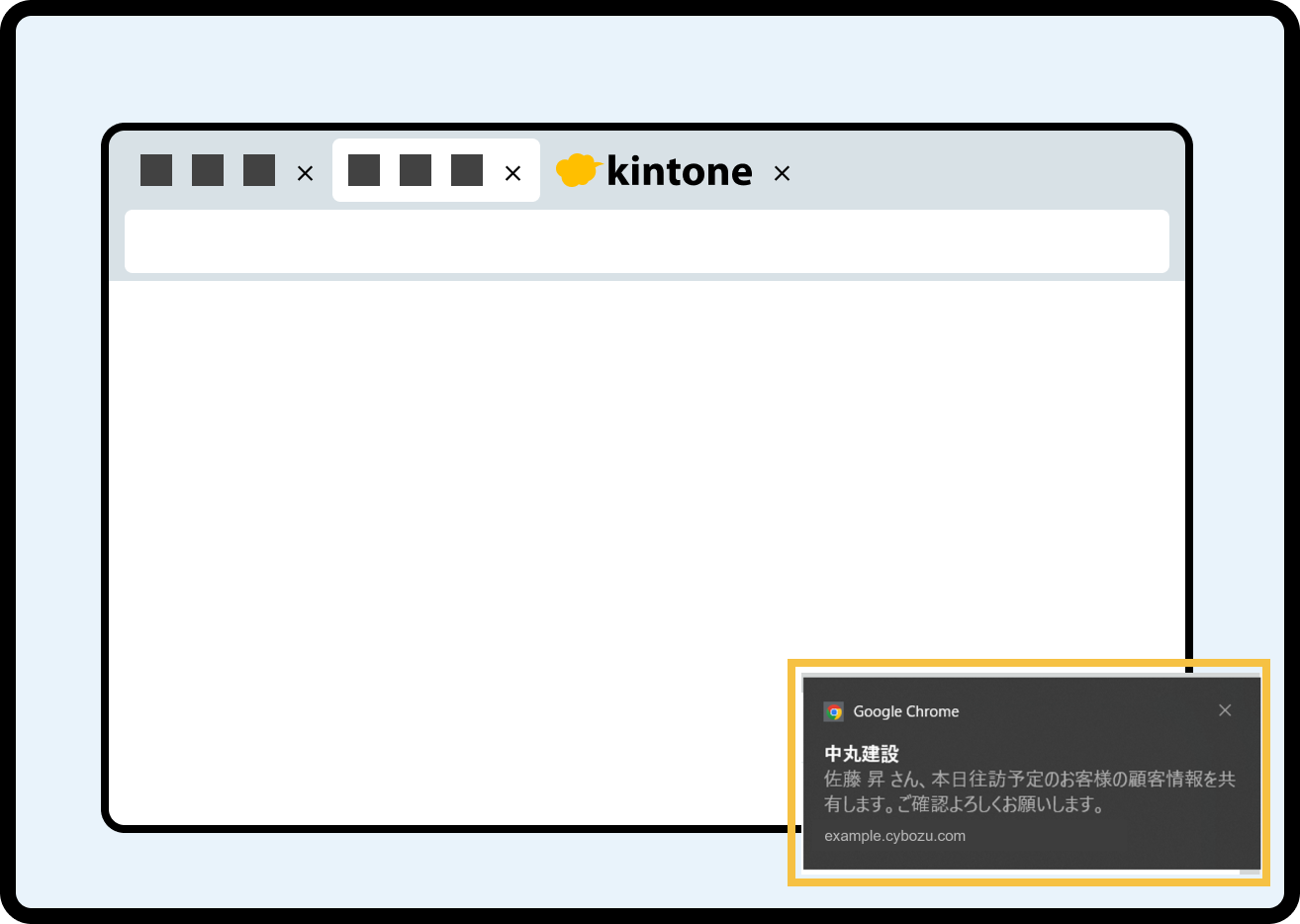Click the leftmost square in active tab
The height and width of the screenshot is (924, 1300).
tap(364, 170)
